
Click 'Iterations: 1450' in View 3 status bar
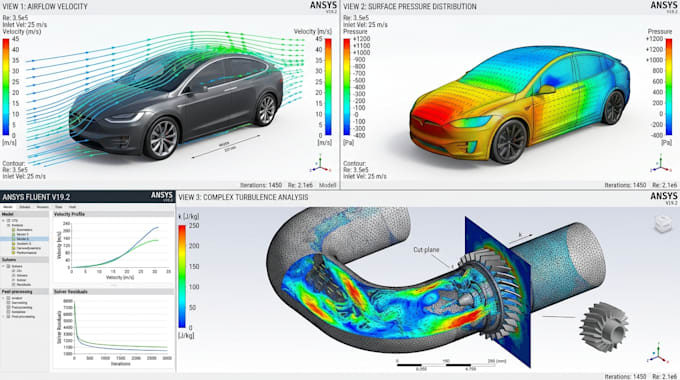click(x=625, y=377)
